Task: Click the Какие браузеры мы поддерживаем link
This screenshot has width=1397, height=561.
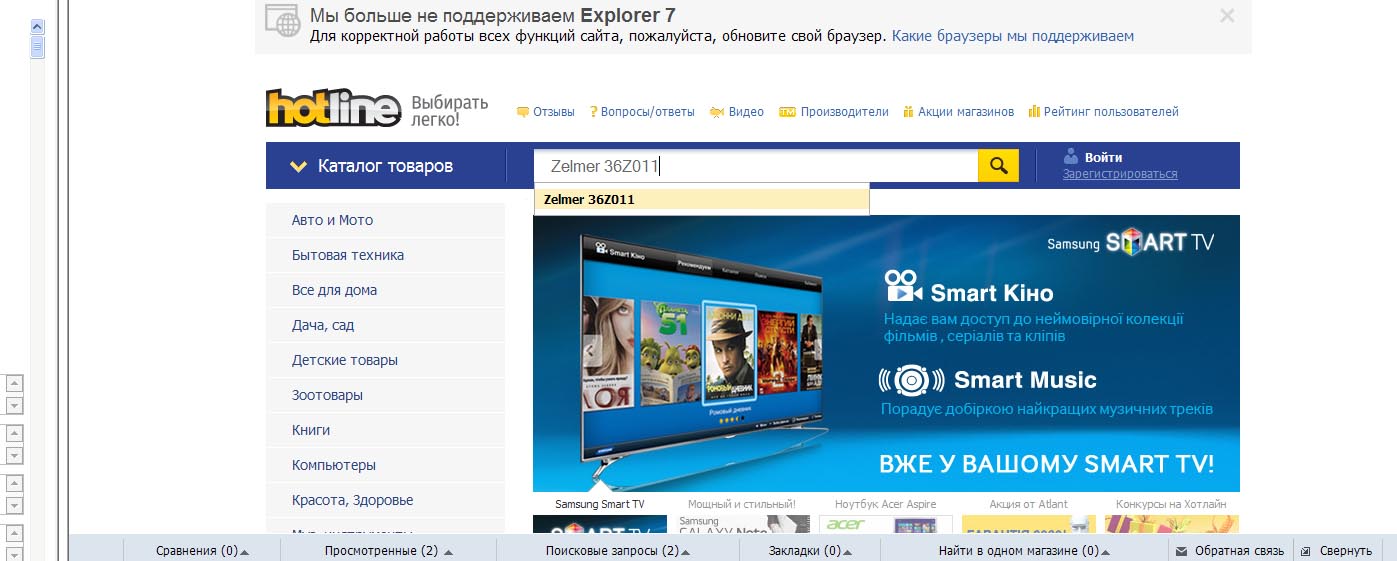Action: [1013, 36]
